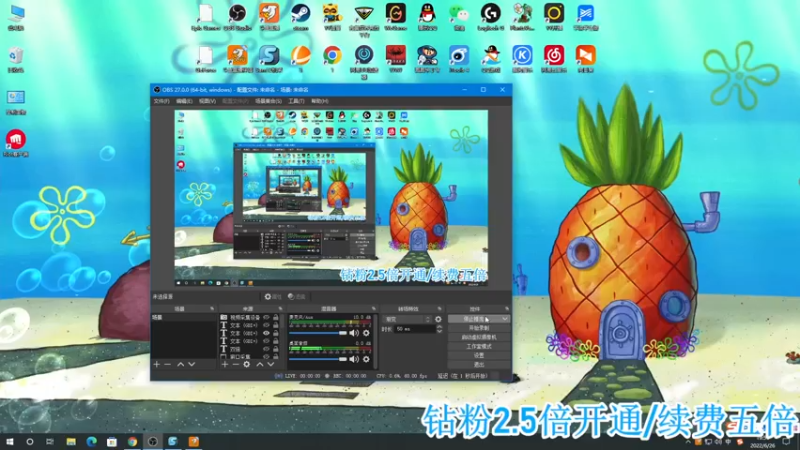The image size is (800, 450).
Task: Open source properties gear in Sources toolbar
Action: pos(247,364)
